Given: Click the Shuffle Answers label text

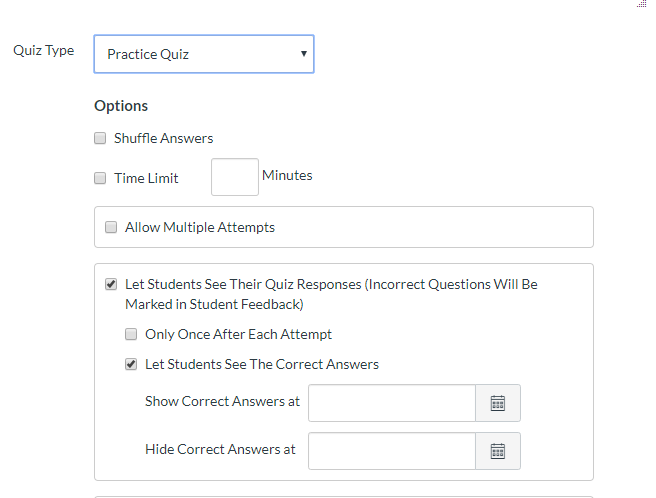Looking at the screenshot, I should pos(163,139).
